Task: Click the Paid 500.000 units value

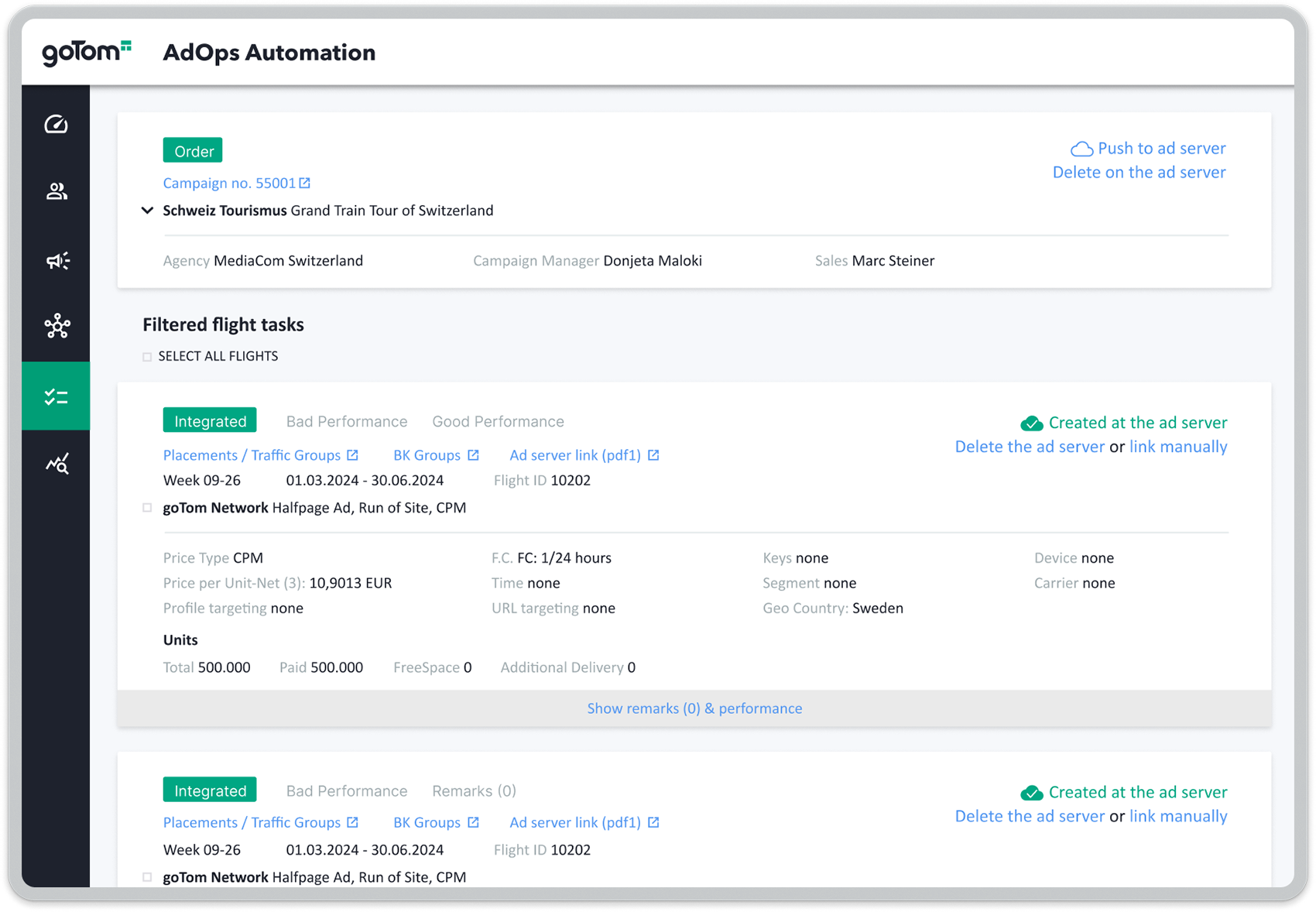Action: (337, 667)
